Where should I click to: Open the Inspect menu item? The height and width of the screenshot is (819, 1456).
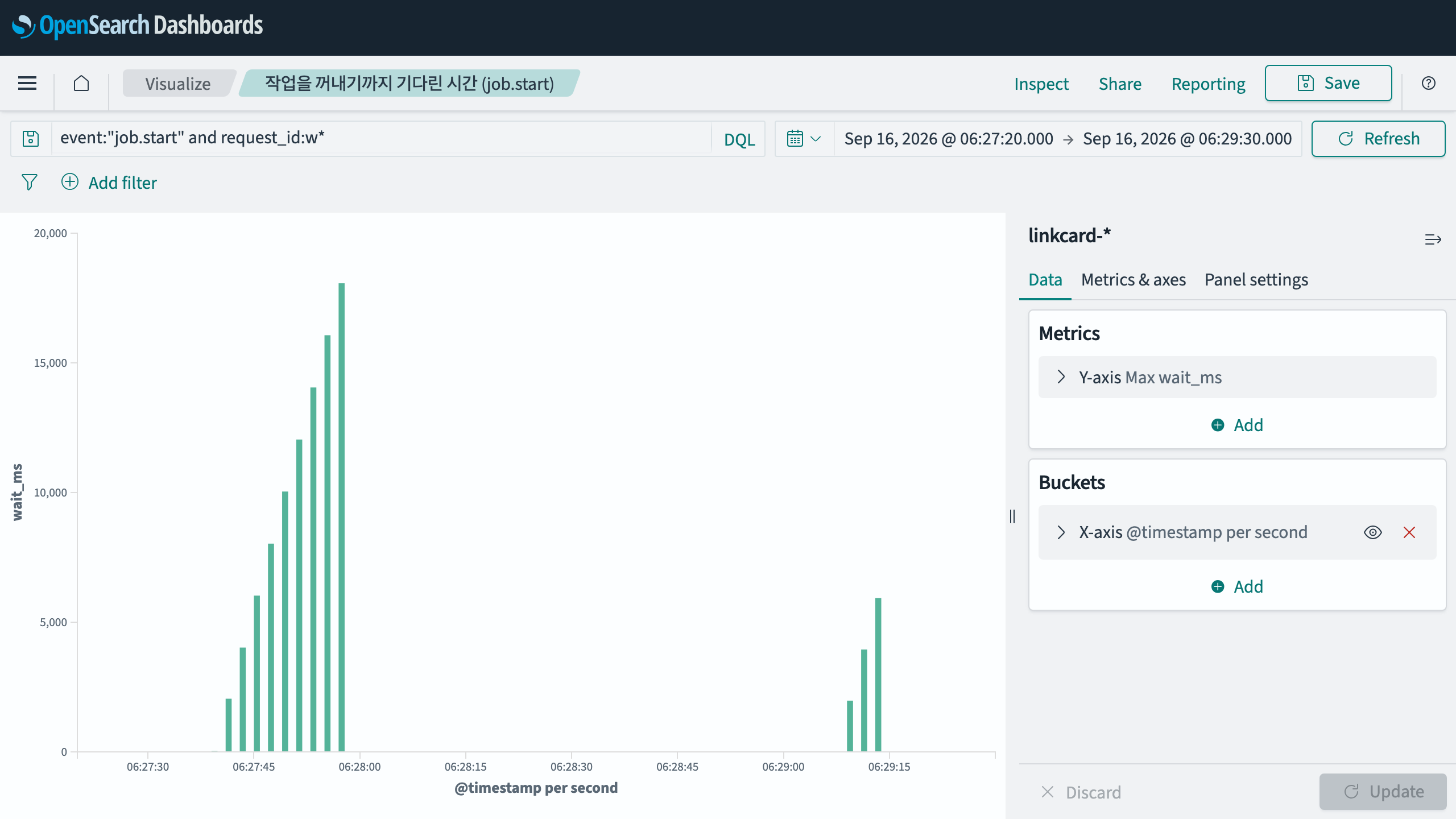[x=1041, y=84]
